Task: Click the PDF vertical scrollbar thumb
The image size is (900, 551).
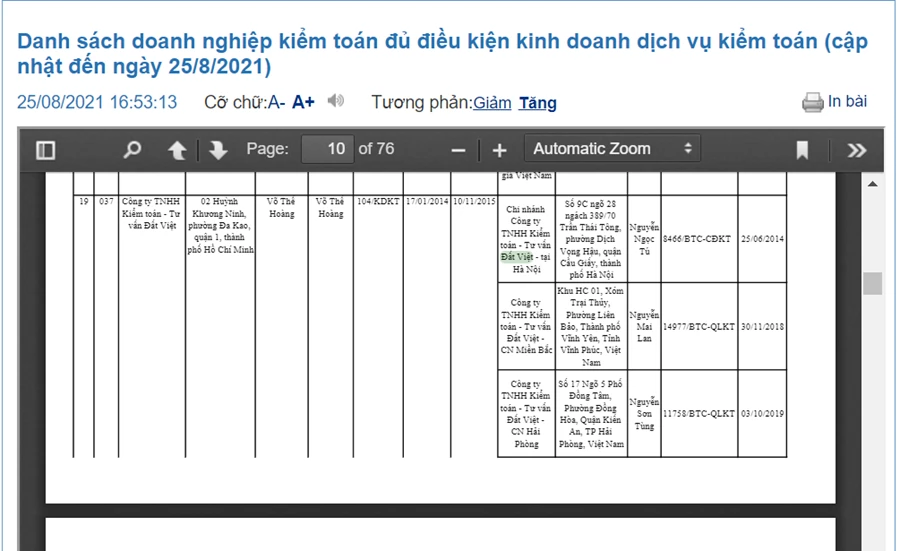Action: tap(872, 284)
